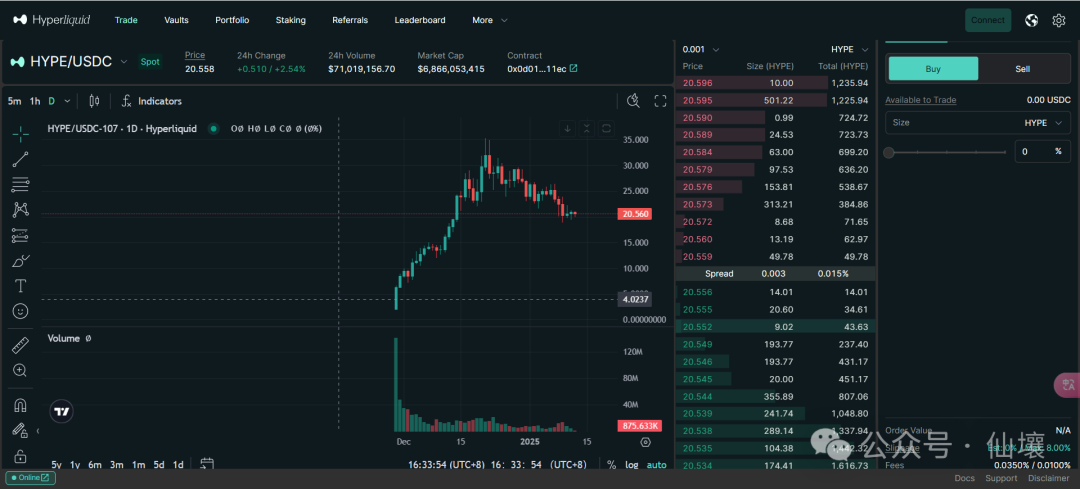Screen dimensions: 1080x489
Task: Select the Text annotation tool
Action: click(21, 286)
